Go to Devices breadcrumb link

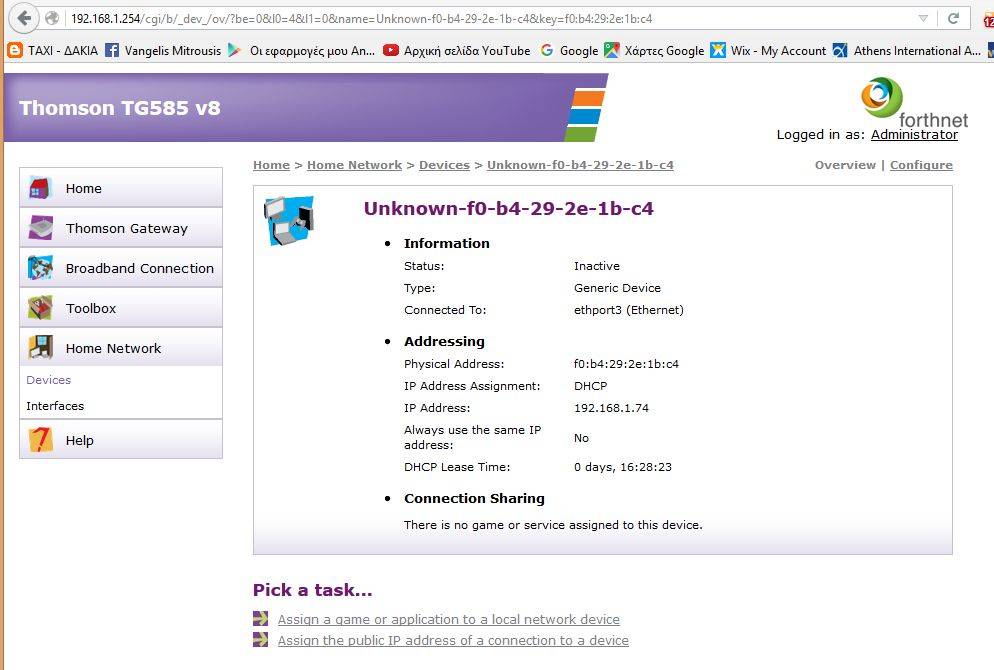444,165
